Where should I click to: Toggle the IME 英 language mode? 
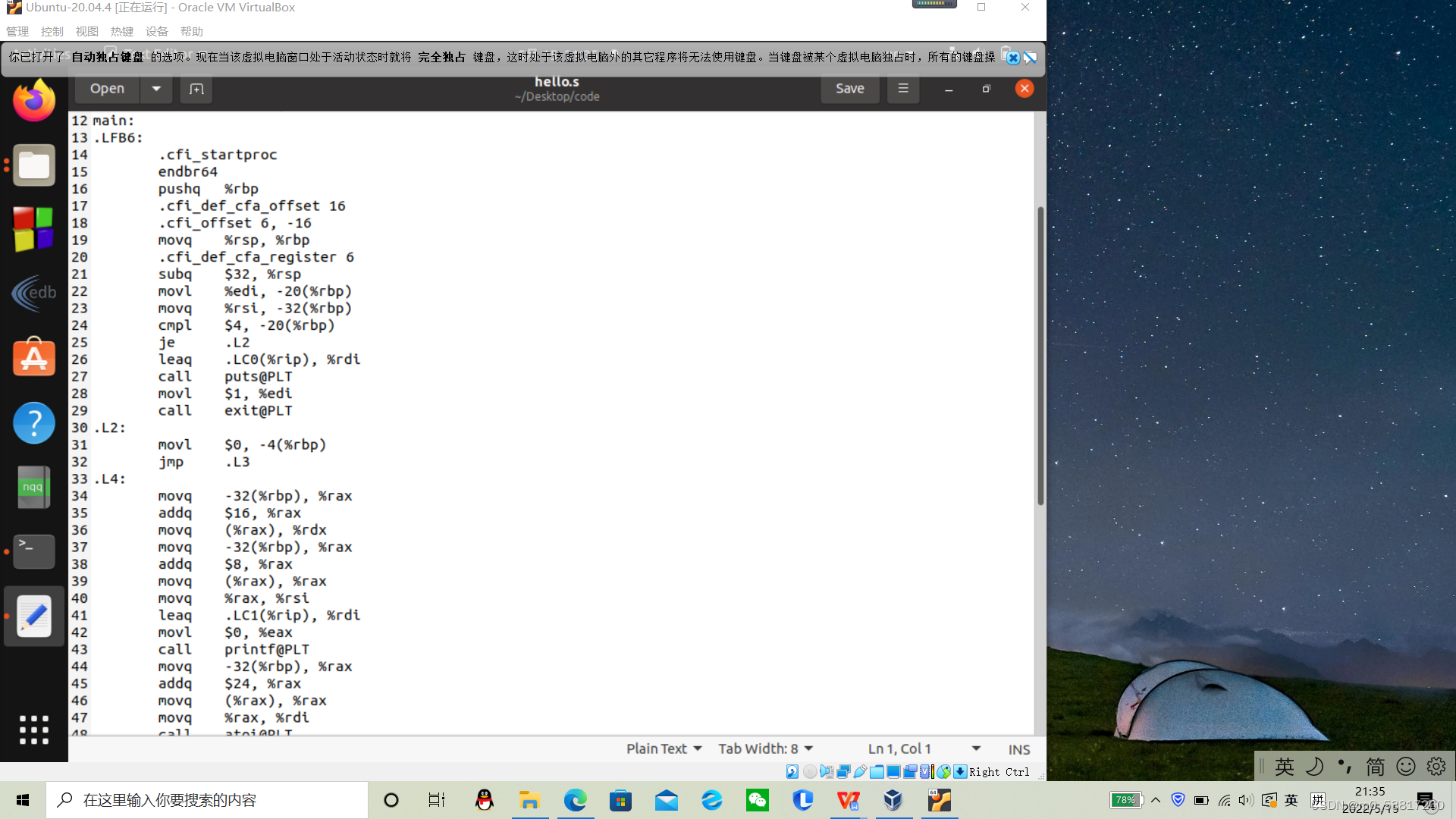1284,767
